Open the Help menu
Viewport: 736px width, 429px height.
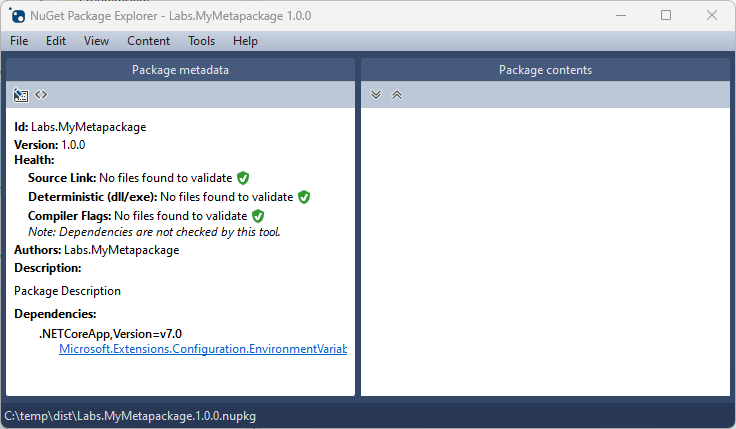(245, 41)
